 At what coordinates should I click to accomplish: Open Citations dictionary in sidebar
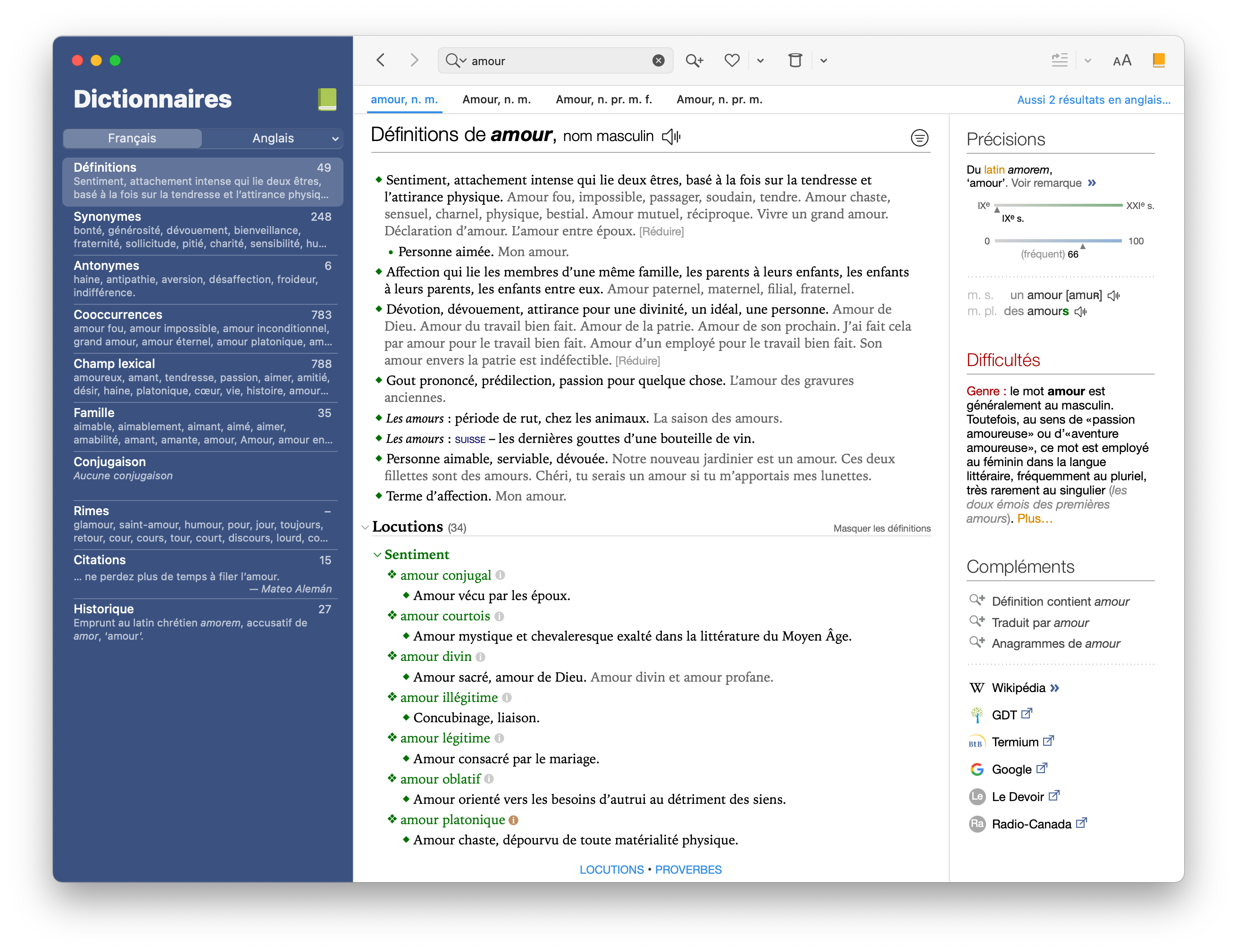coord(202,573)
